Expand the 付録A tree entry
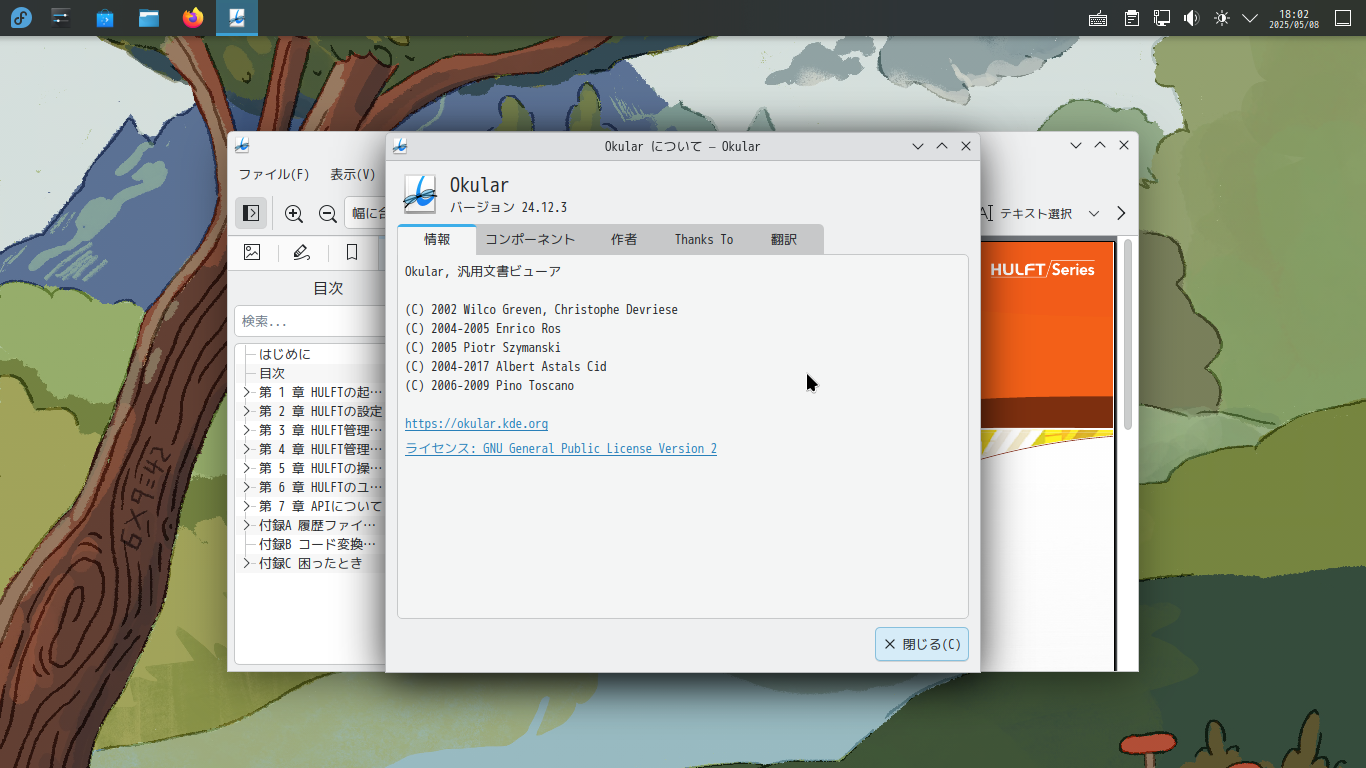The image size is (1366, 768). click(x=247, y=526)
